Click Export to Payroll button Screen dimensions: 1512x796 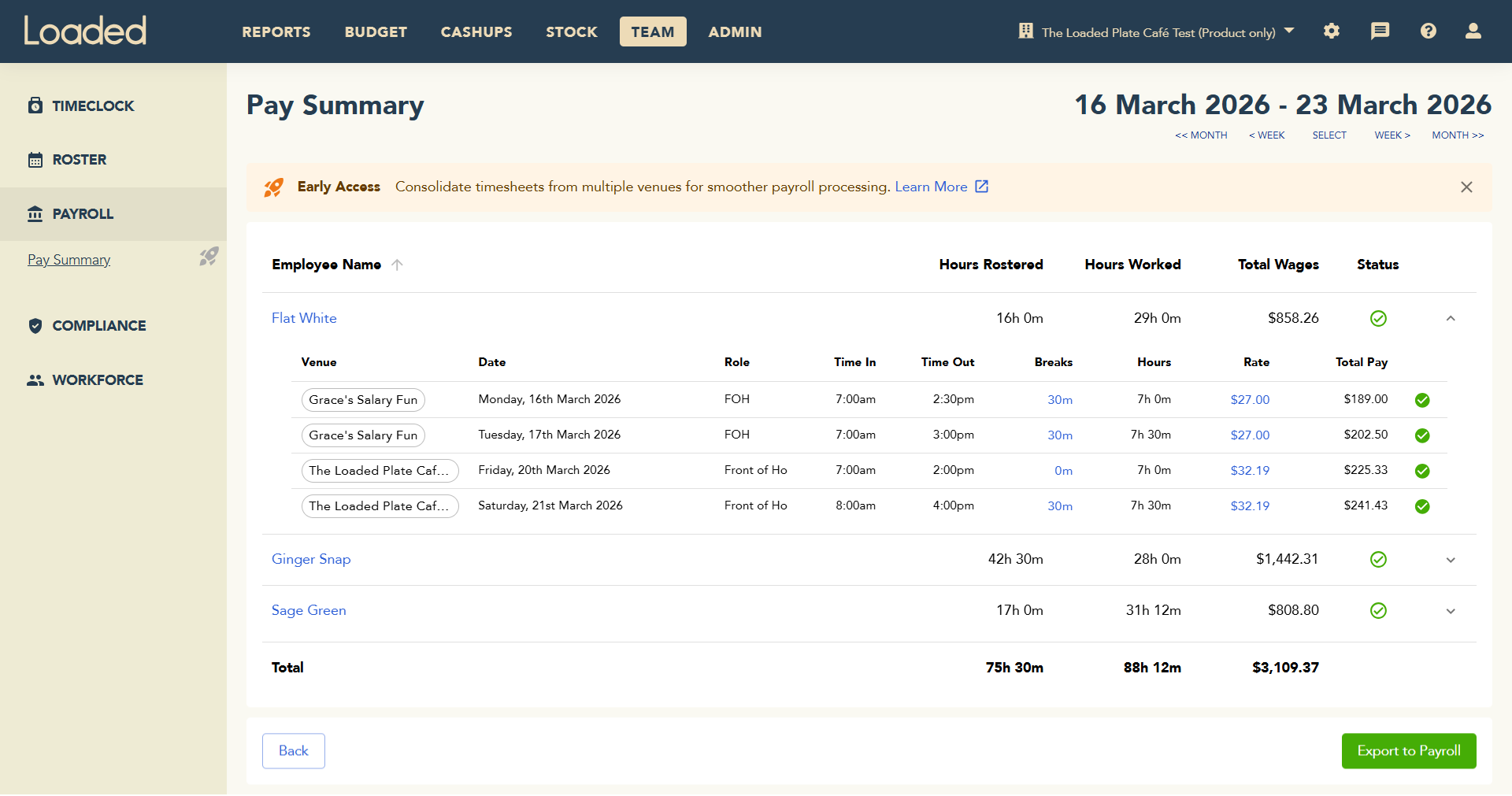1409,751
